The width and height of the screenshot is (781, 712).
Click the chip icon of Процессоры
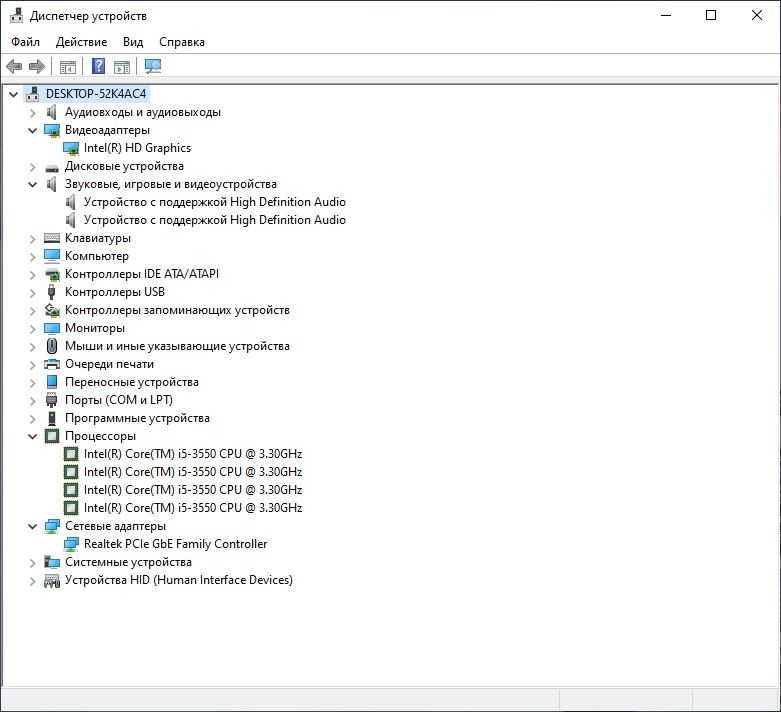point(52,436)
